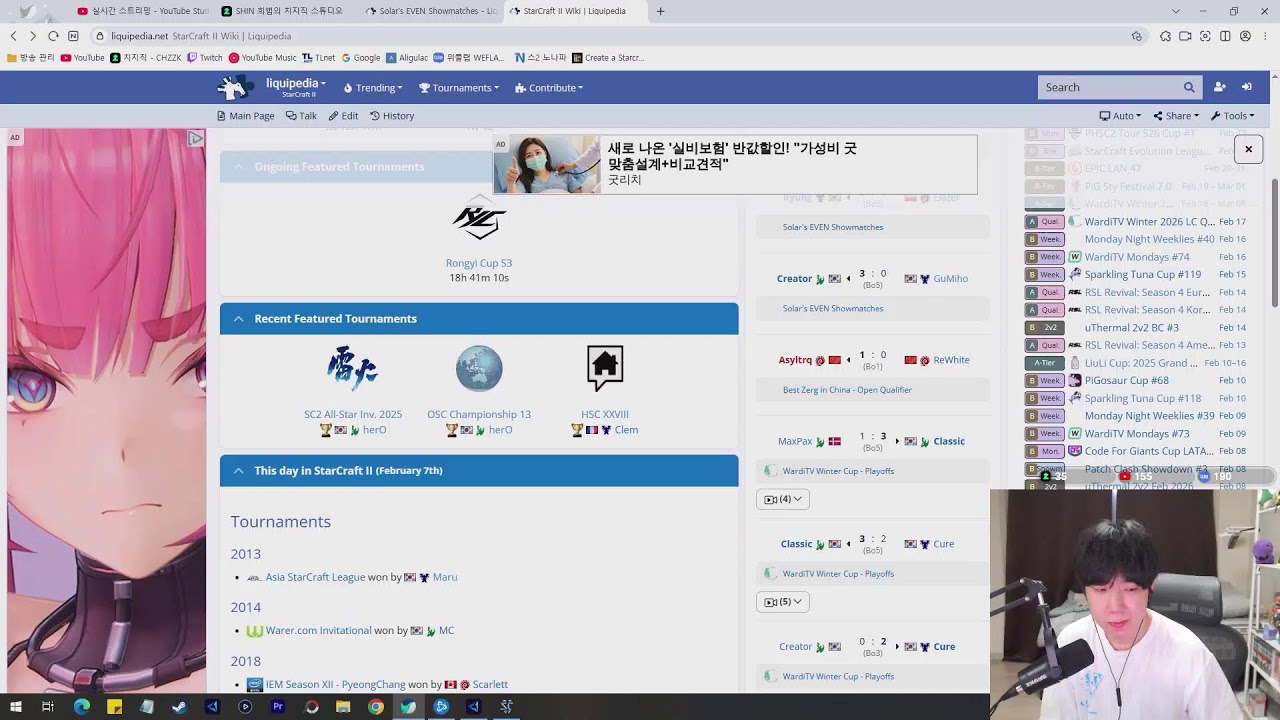Image resolution: width=1280 pixels, height=720 pixels.
Task: Open WardiTV Winter 2026 LC Q... entry
Action: tap(1150, 222)
